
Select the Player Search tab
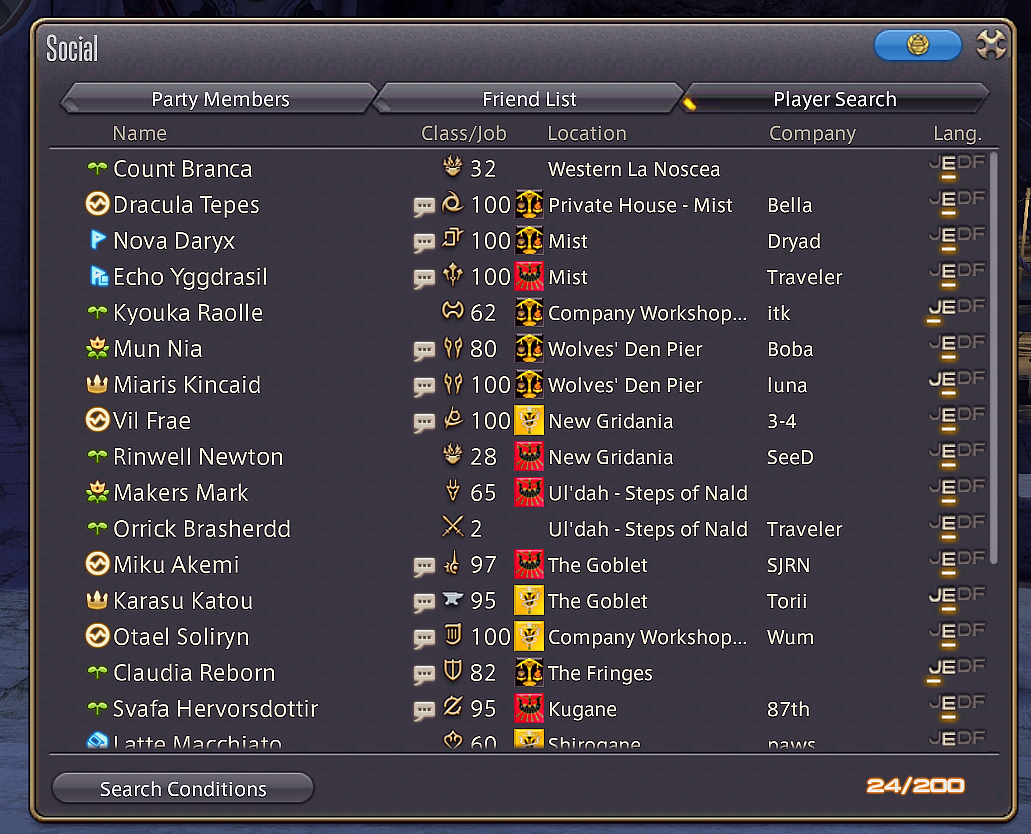pyautogui.click(x=835, y=99)
